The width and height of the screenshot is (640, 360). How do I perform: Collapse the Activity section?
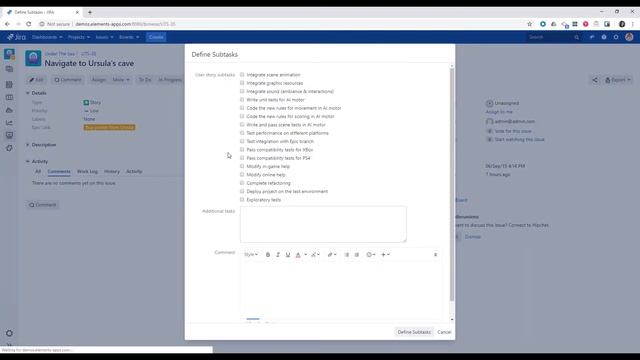point(28,162)
